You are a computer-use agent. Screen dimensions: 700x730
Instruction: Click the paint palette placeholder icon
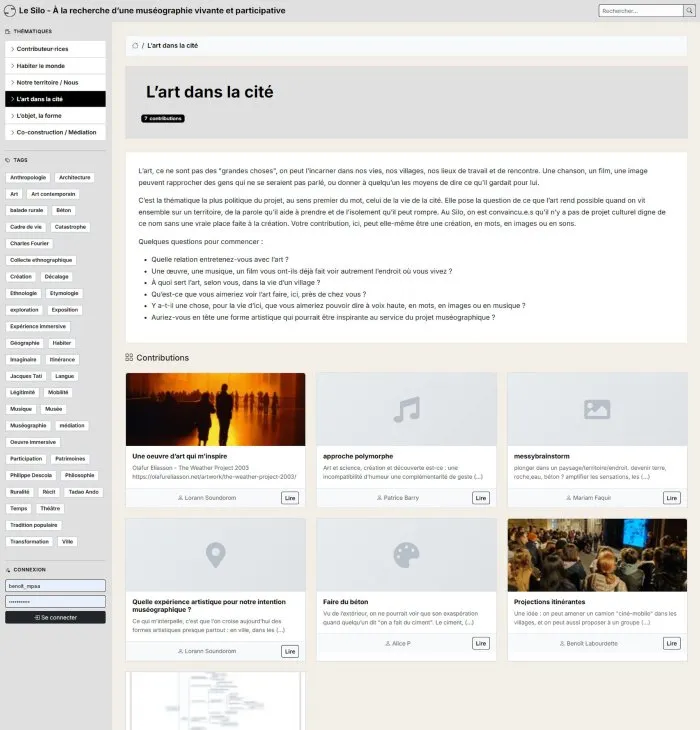click(406, 554)
